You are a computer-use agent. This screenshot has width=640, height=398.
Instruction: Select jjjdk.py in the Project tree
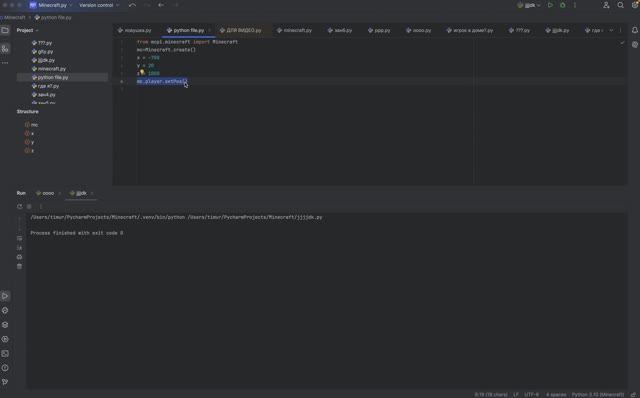point(43,60)
